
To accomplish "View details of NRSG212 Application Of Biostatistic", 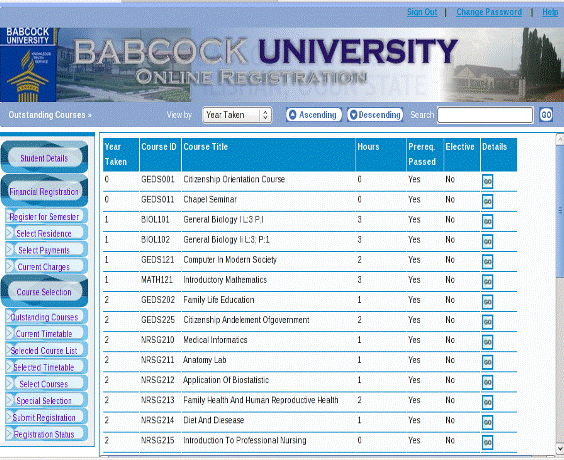I will (487, 382).
